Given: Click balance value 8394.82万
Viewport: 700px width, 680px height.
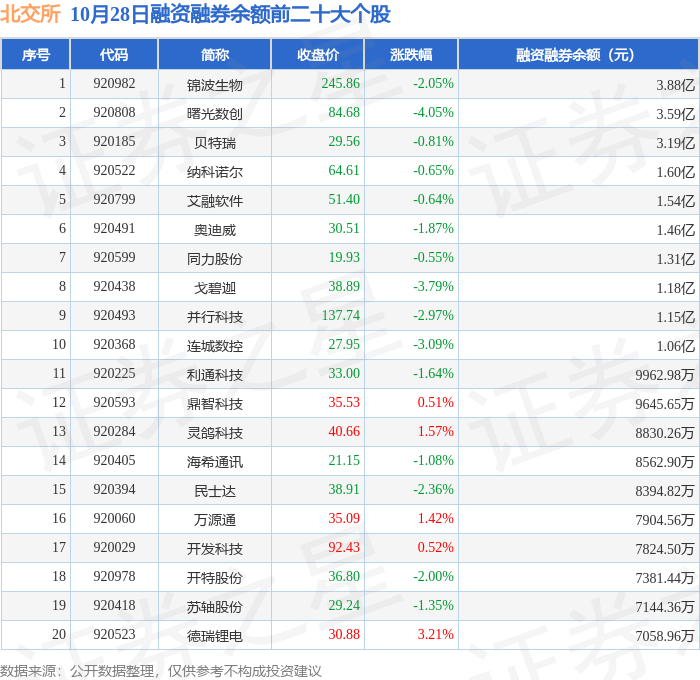Looking at the screenshot, I should click(665, 491).
